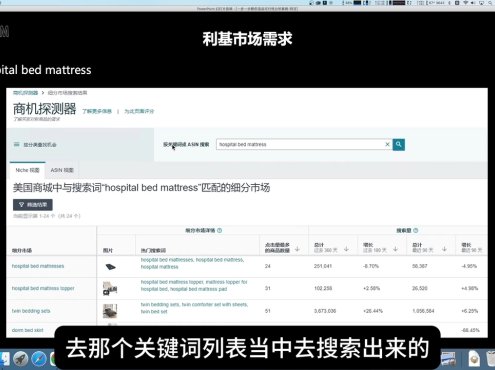Click the 3,673,036 total search value
Viewport: 495px width, 370px height.
tap(325, 311)
